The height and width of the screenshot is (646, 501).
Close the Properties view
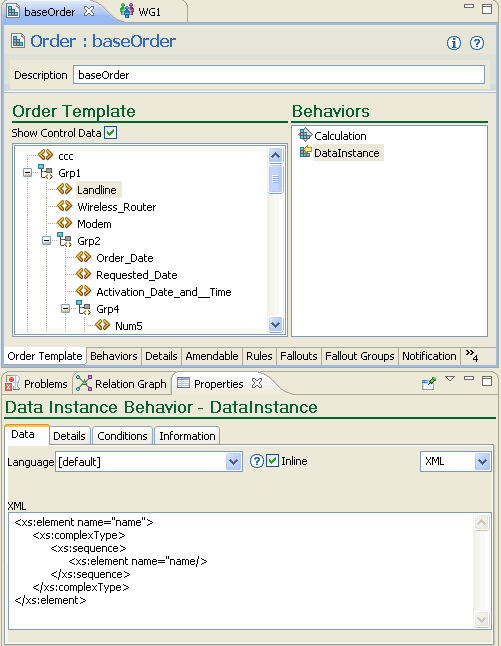tap(257, 383)
